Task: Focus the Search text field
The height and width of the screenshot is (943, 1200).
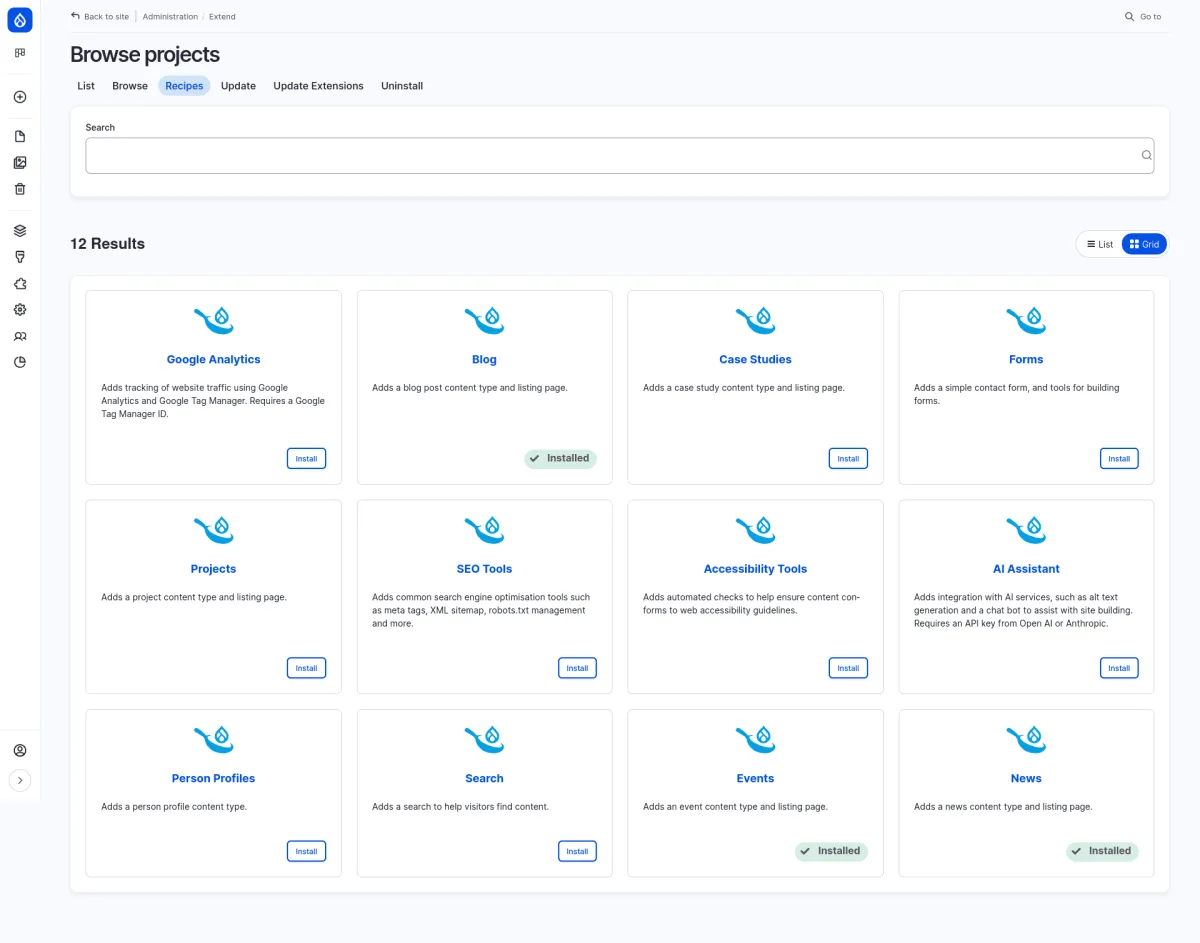Action: 619,156
